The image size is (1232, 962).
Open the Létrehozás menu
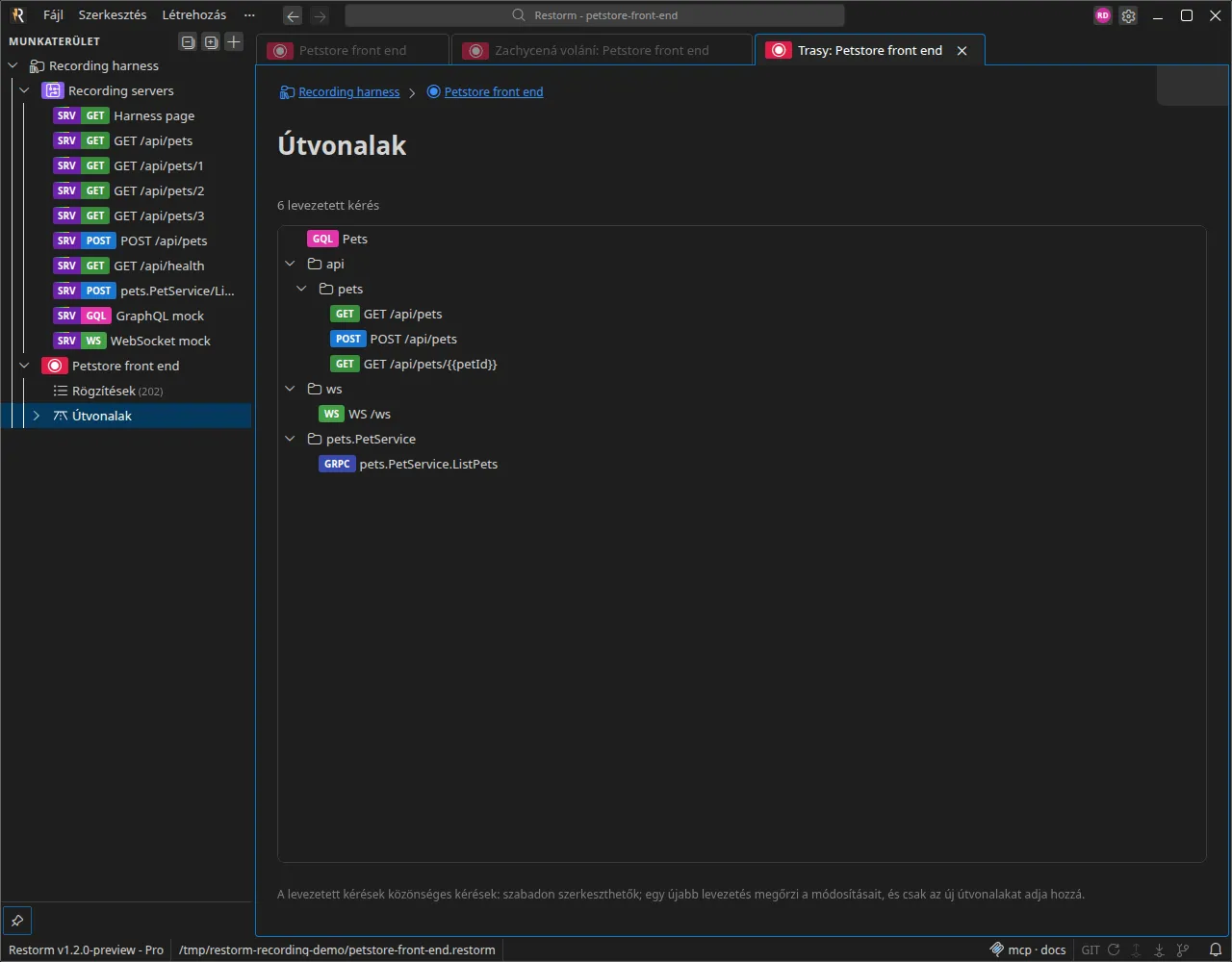pyautogui.click(x=193, y=15)
